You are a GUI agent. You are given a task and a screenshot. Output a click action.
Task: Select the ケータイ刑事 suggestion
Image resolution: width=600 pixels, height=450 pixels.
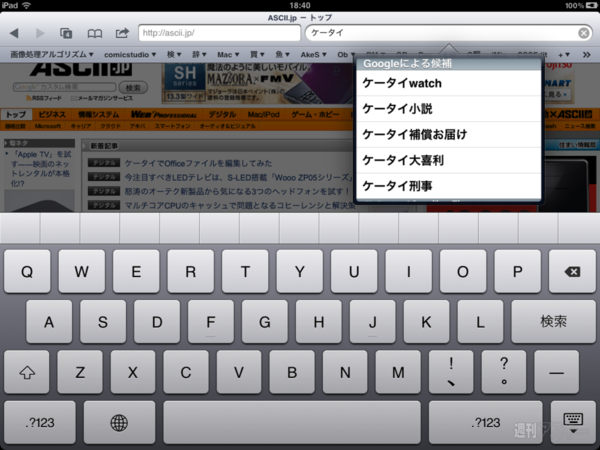(x=448, y=186)
